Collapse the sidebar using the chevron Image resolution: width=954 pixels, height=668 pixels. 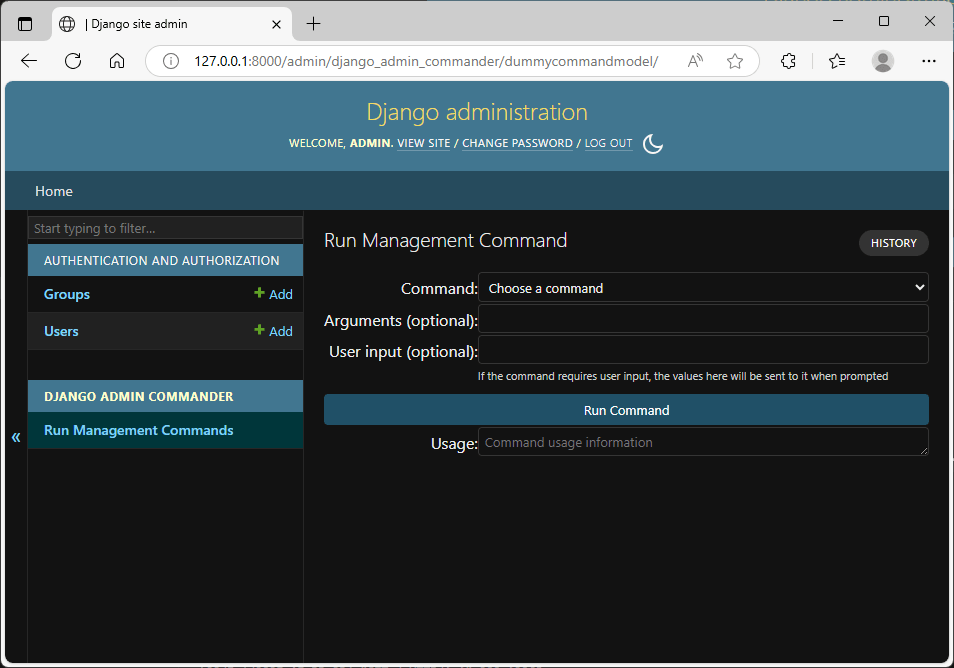click(x=15, y=437)
